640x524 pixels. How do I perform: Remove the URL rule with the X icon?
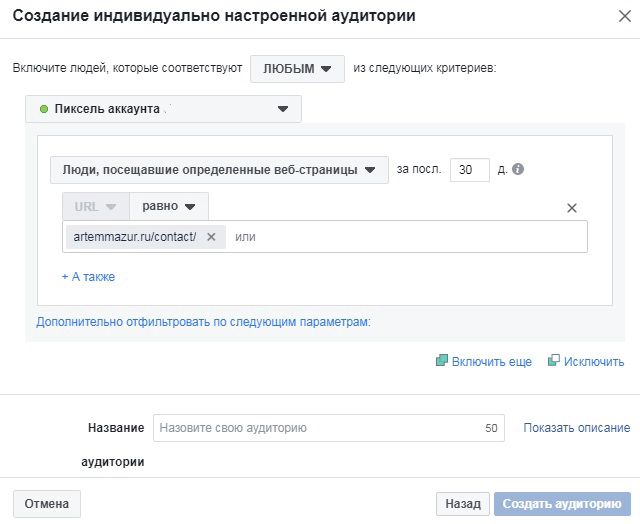pyautogui.click(x=572, y=208)
